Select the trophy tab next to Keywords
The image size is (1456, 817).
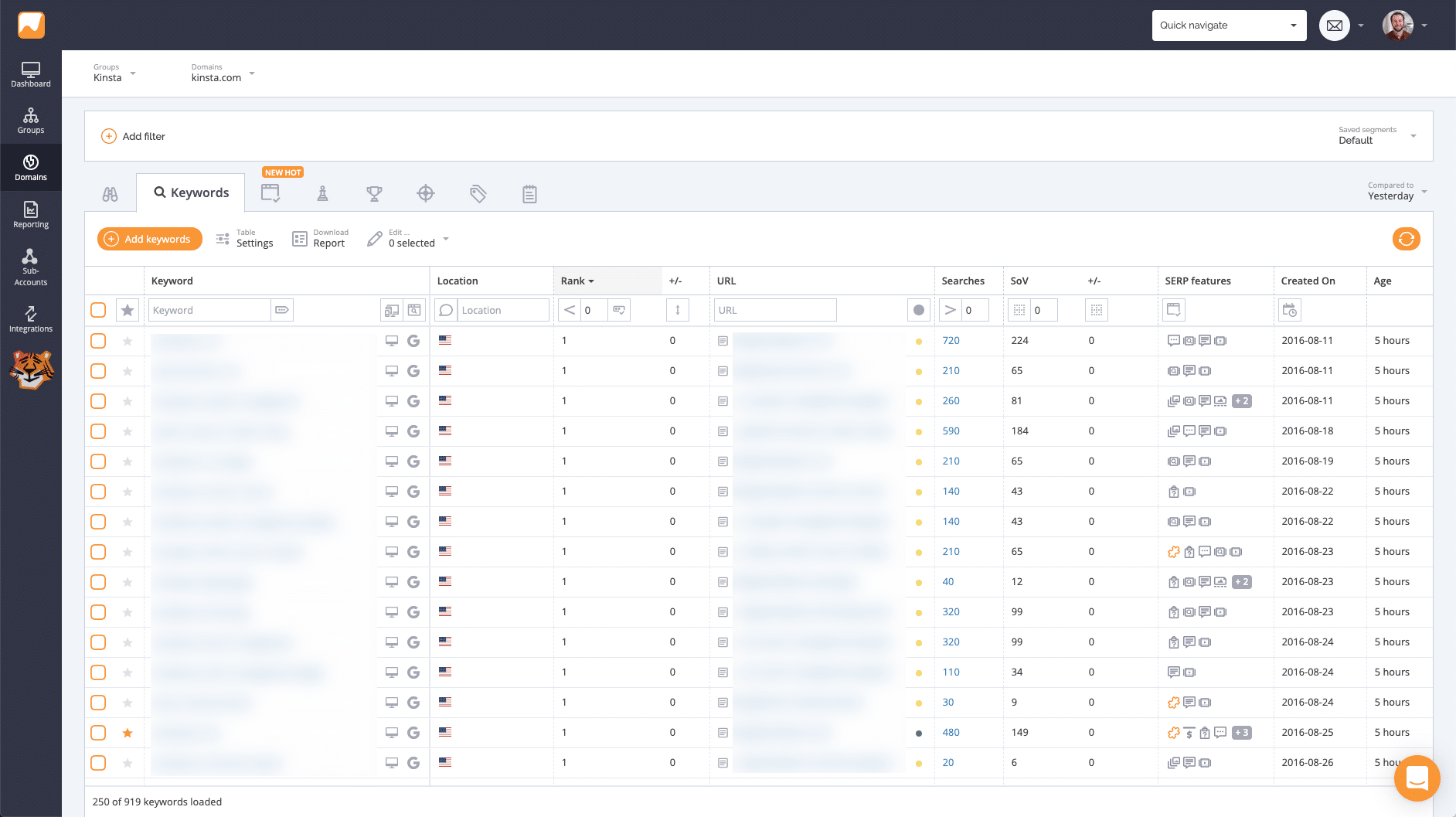374,193
